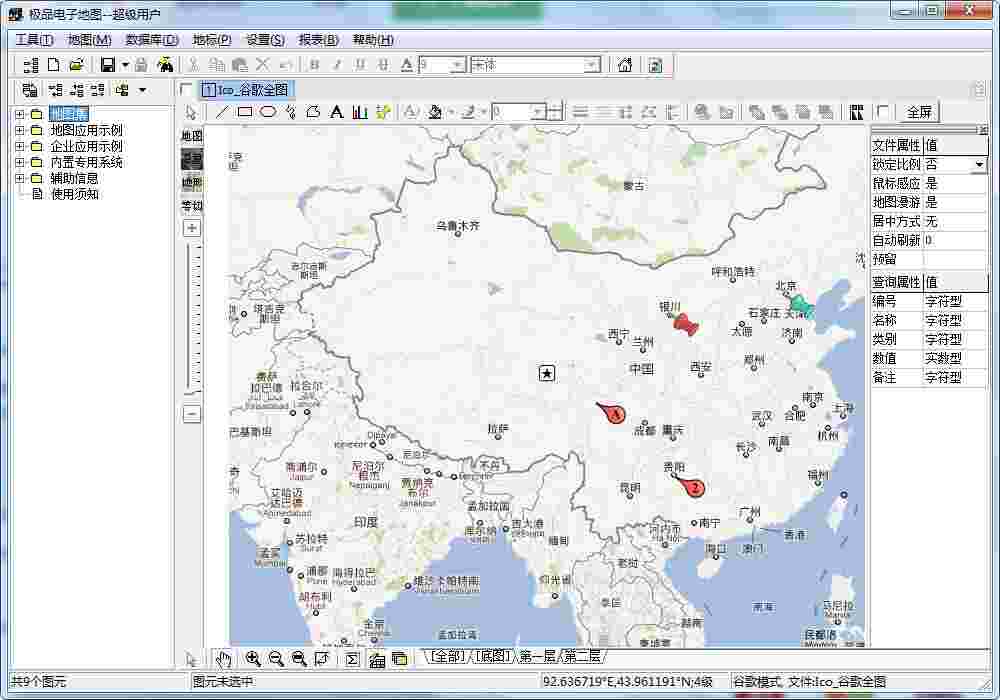Click the home icon in toolbar
This screenshot has width=1000, height=700.
click(x=625, y=65)
